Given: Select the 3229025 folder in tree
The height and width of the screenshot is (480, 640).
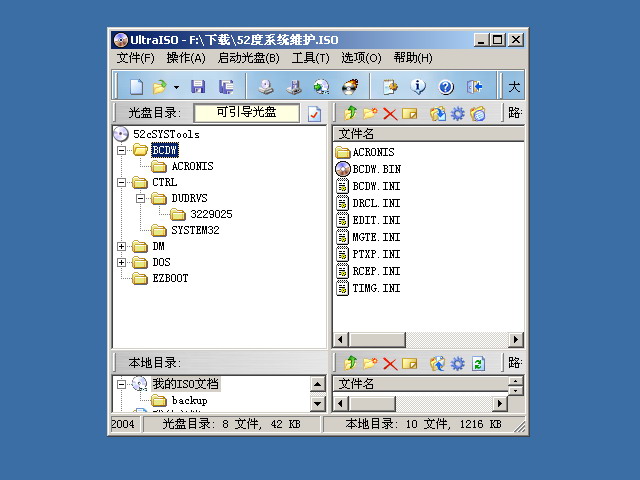Looking at the screenshot, I should click(x=211, y=214).
